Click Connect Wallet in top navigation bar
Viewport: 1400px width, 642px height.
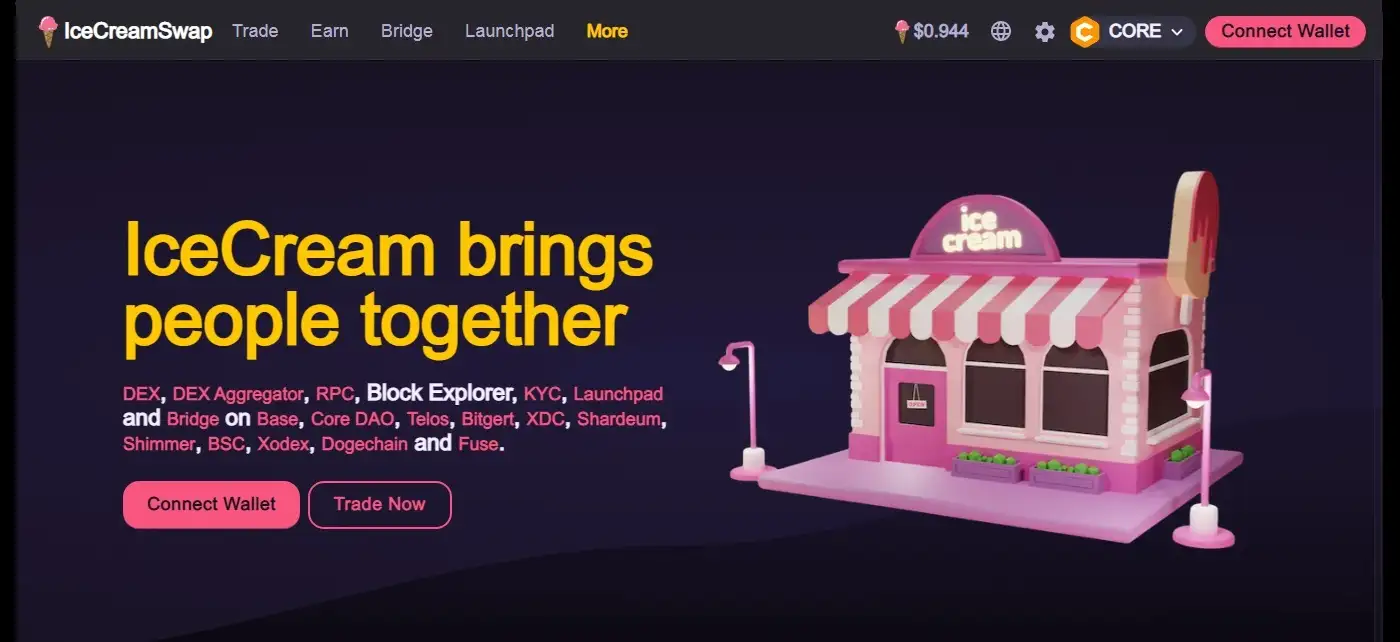[1286, 31]
